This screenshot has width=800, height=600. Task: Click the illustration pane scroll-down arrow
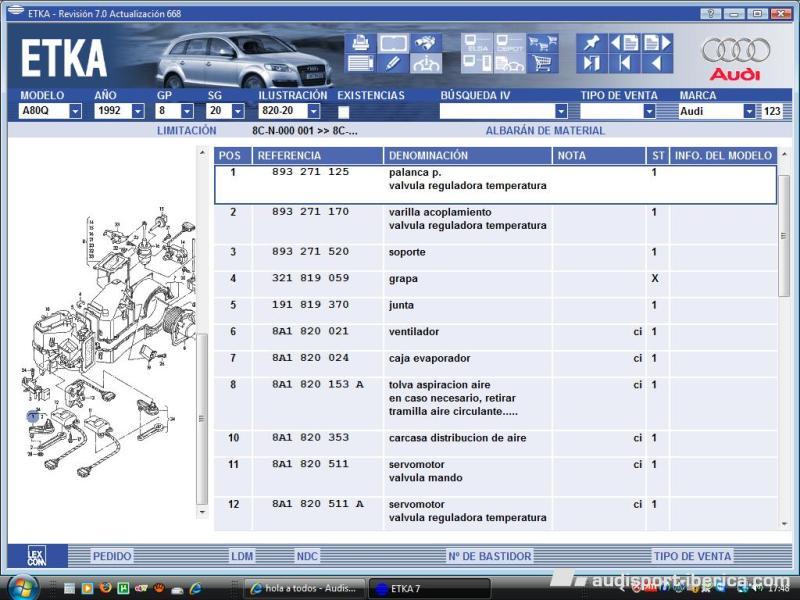pos(202,512)
